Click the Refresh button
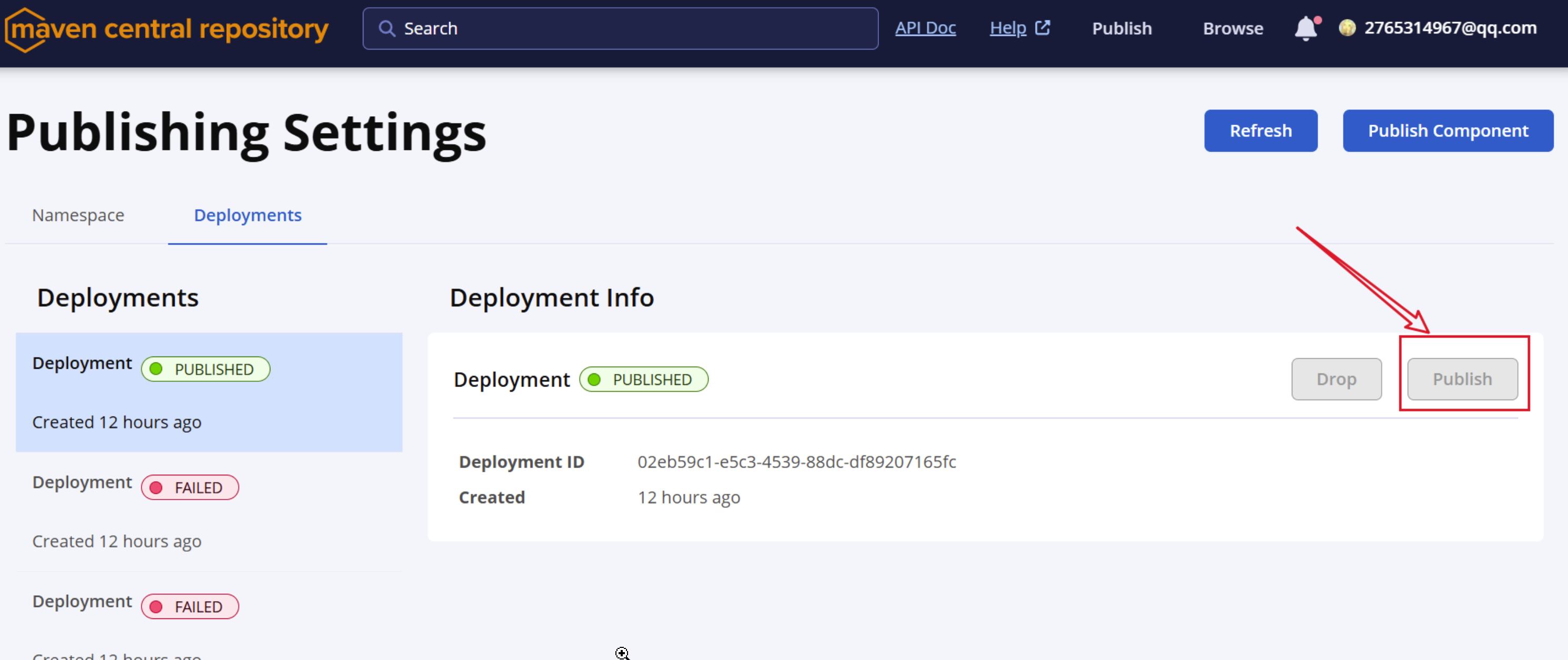Screen dimensions: 1568x660 [x=1261, y=131]
